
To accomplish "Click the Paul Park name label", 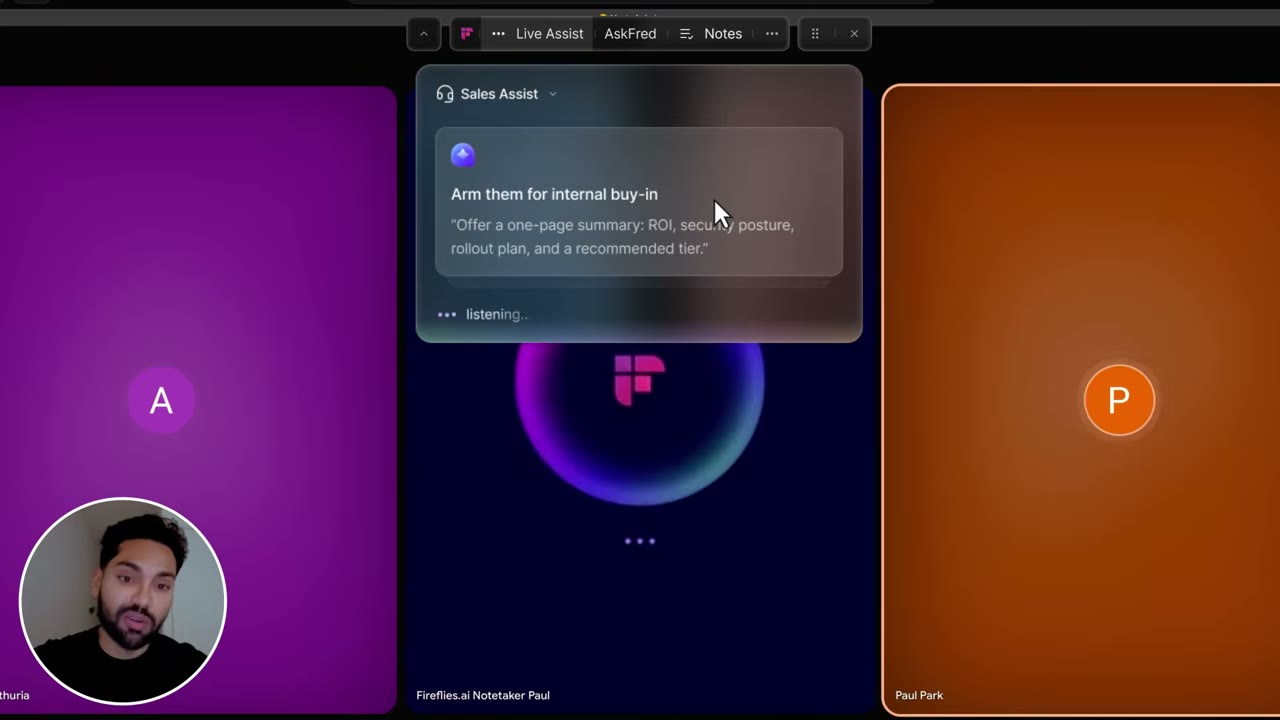I will (x=919, y=695).
